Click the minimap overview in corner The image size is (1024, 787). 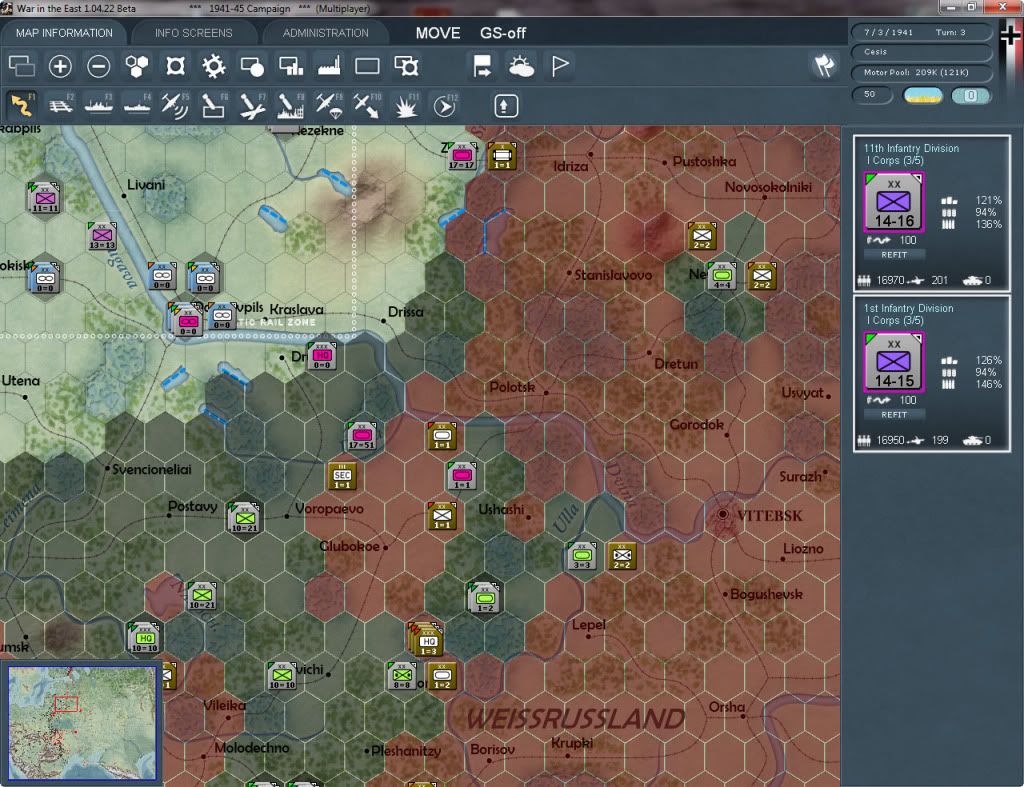(82, 722)
